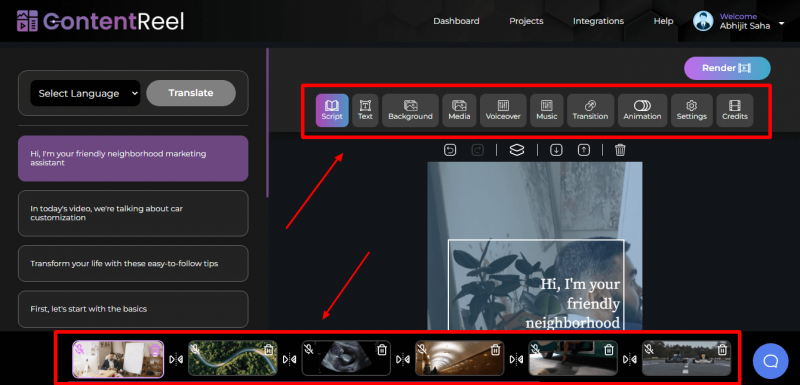Viewport: 800px width, 385px height.
Task: Select the winding road timeline thumbnail
Action: [233, 358]
